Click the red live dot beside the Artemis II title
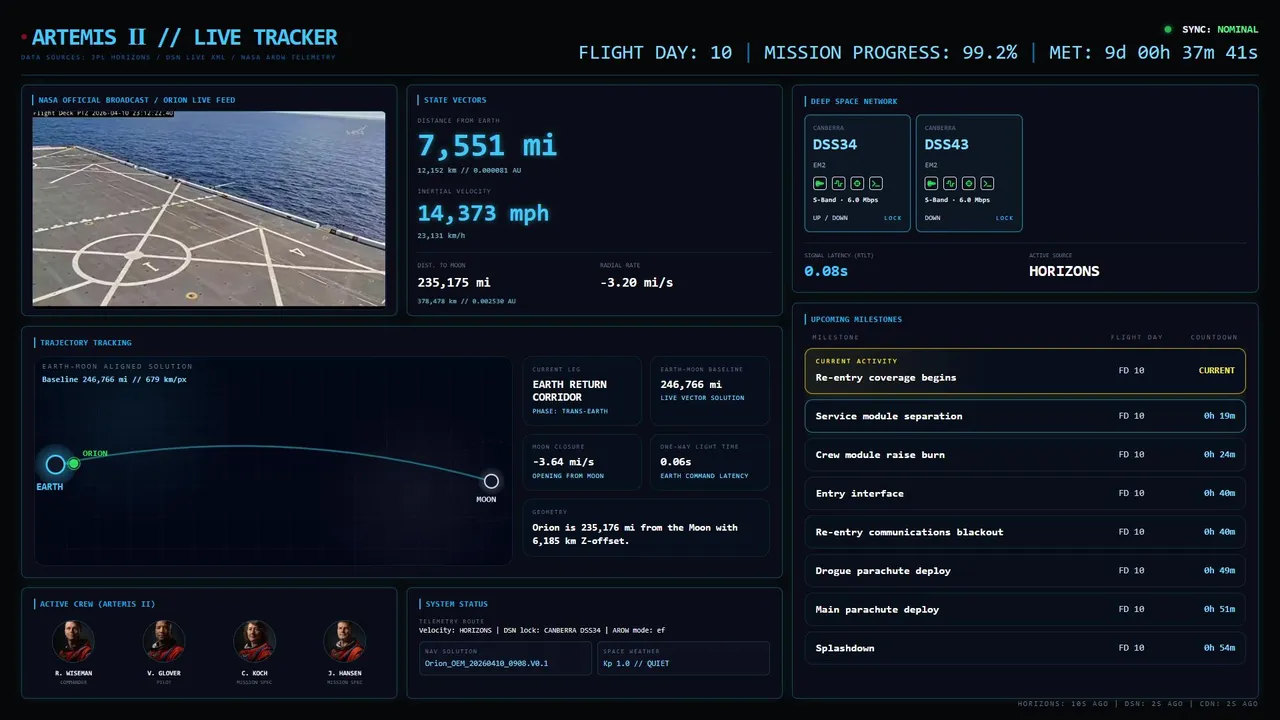The image size is (1280, 720). pyautogui.click(x=24, y=38)
